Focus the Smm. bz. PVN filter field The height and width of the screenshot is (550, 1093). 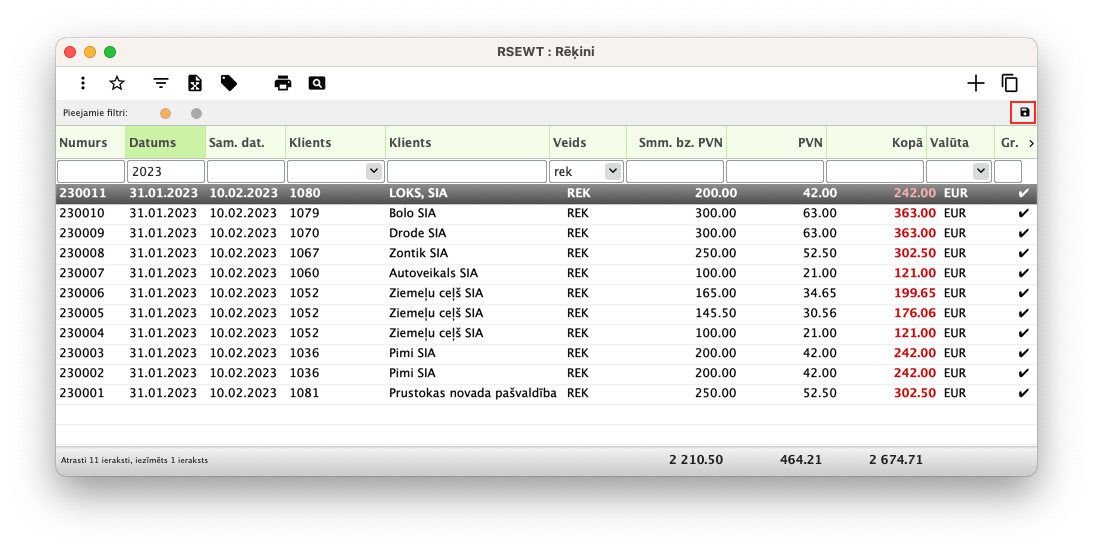coord(675,171)
